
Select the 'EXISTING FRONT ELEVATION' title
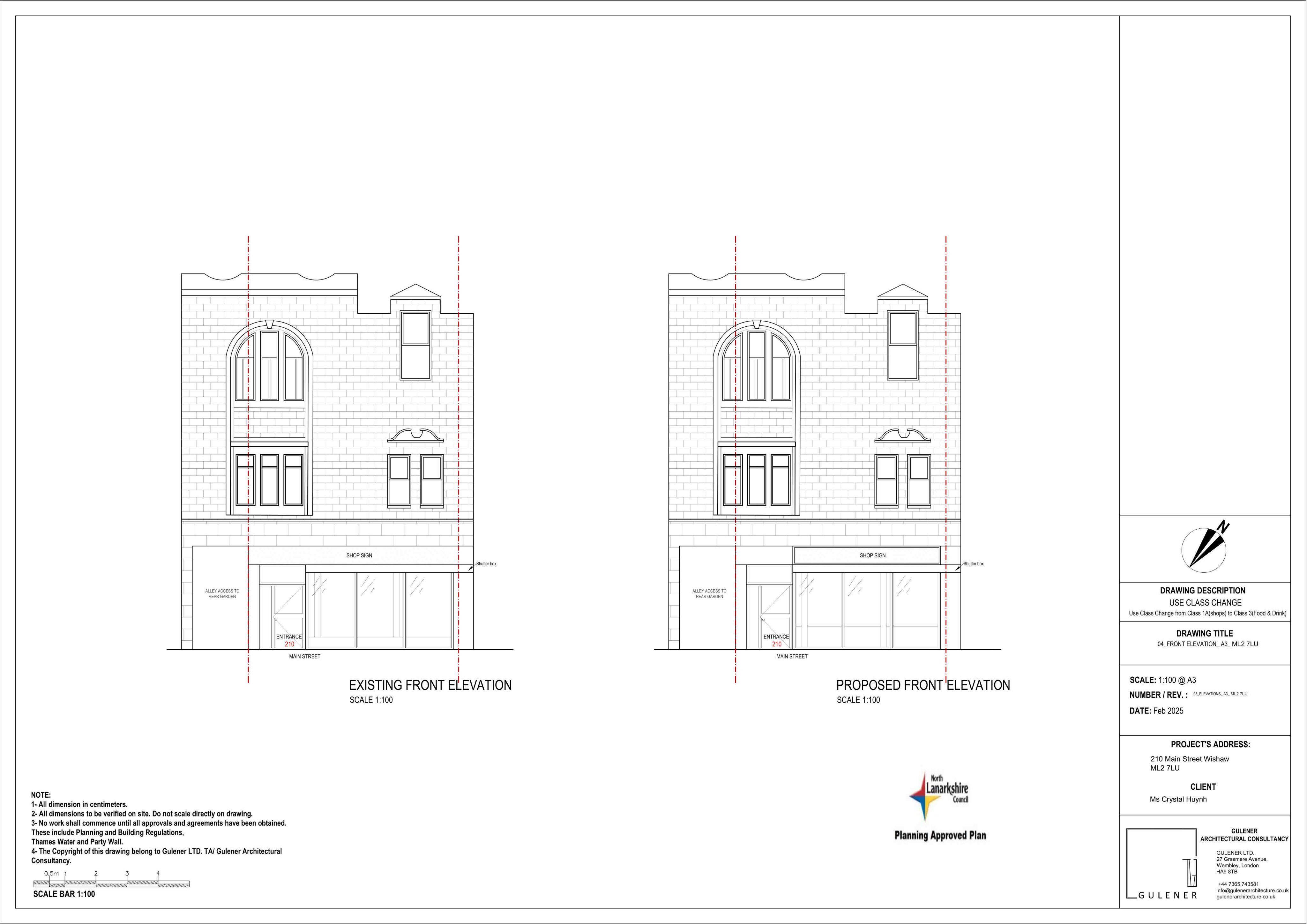(430, 685)
